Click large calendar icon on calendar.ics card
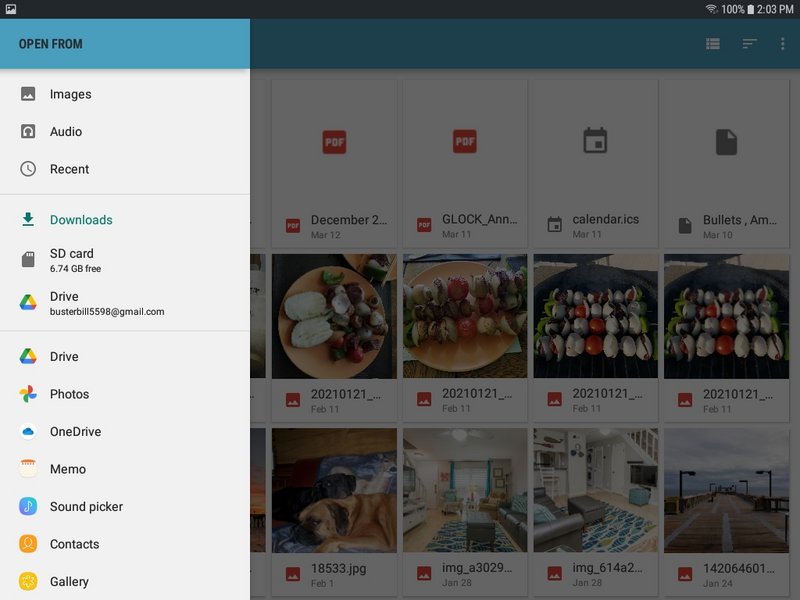Screen dimensions: 800x600 click(x=595, y=141)
